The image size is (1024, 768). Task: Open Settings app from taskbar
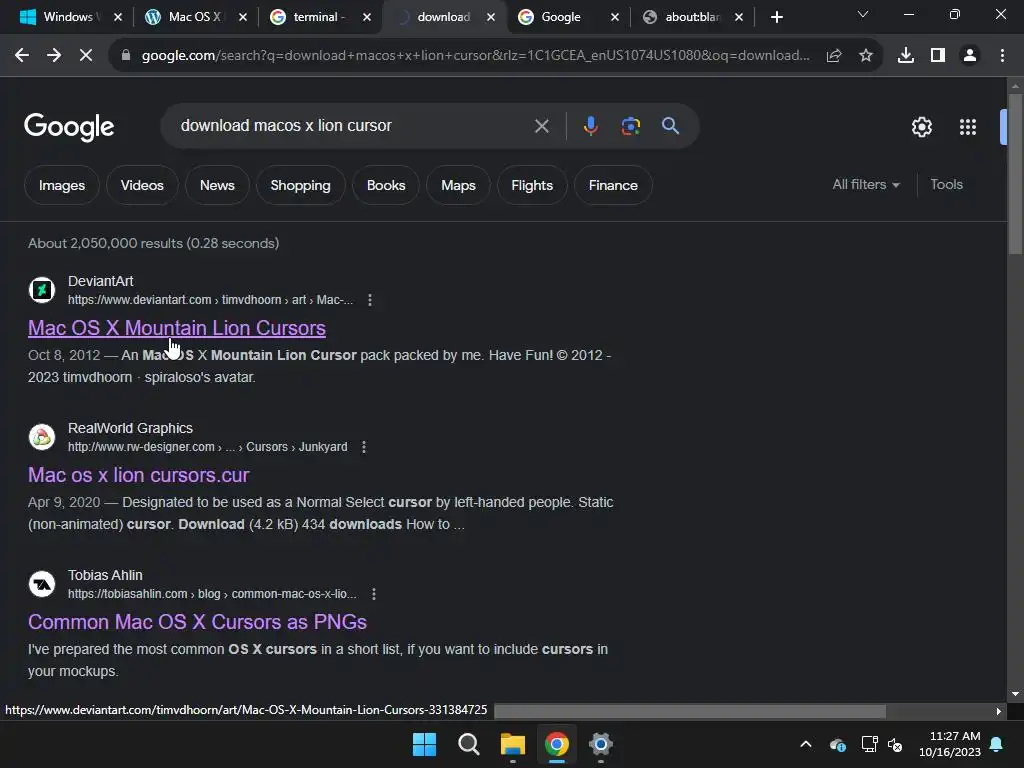pos(601,744)
